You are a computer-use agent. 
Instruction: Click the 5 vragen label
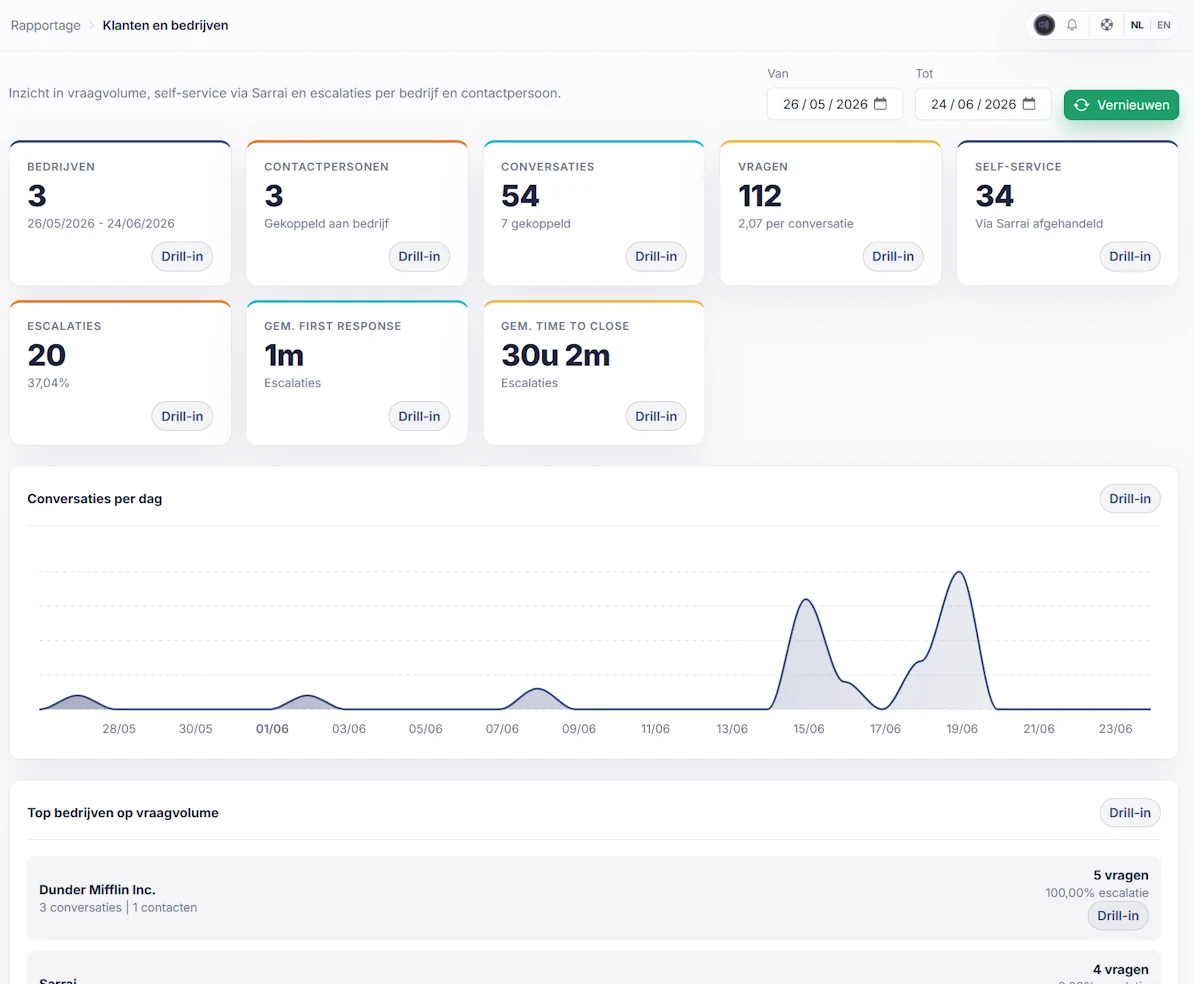tap(1121, 875)
